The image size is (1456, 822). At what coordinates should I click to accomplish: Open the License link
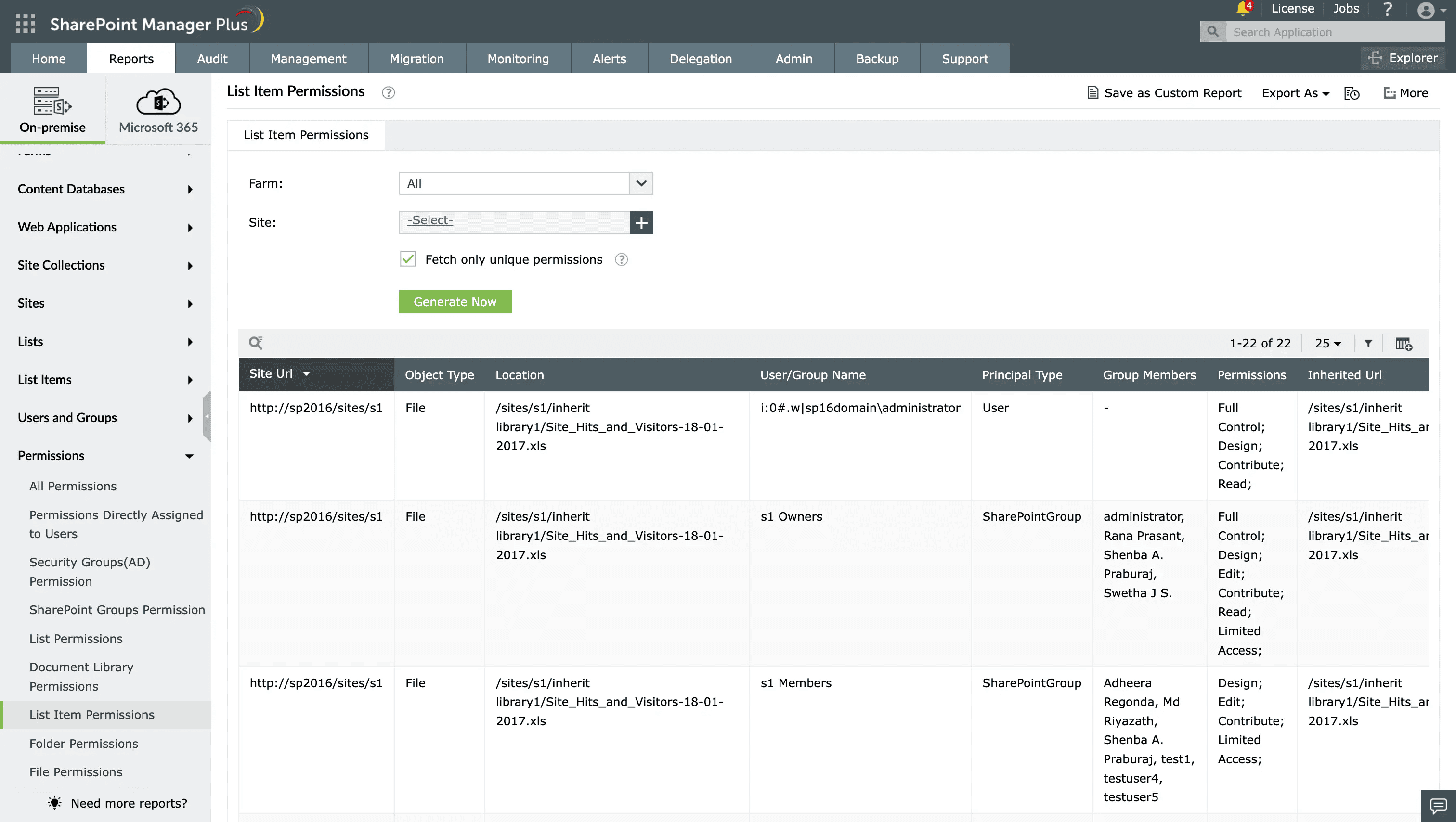point(1293,9)
